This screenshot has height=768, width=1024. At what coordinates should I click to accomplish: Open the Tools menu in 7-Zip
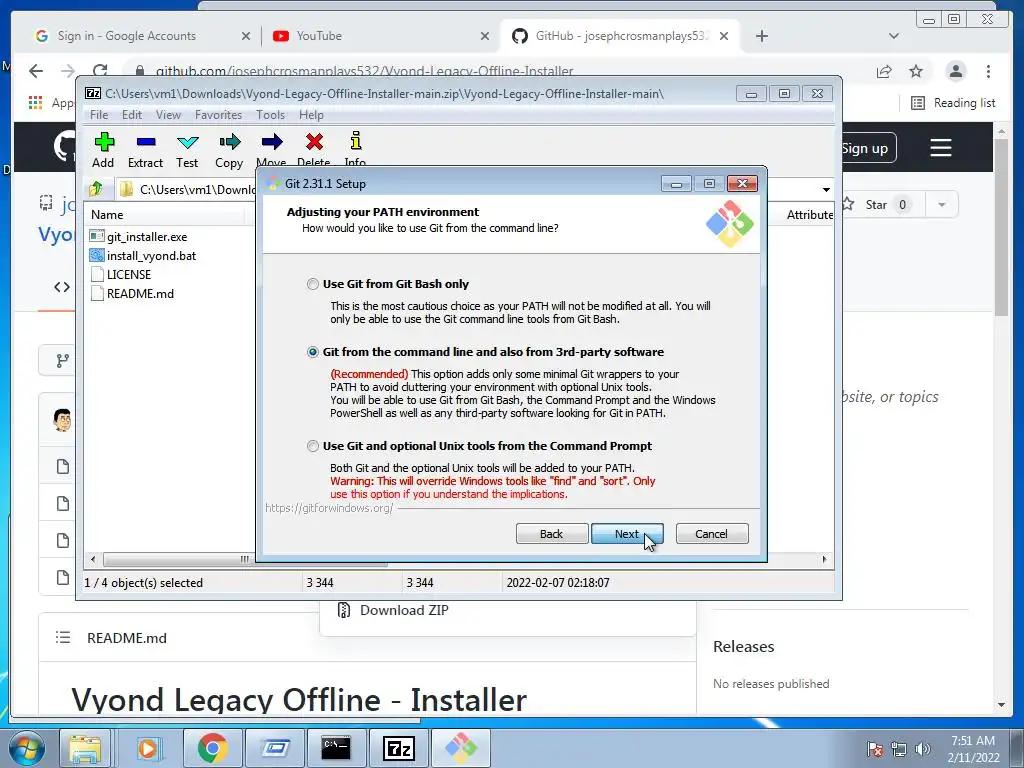tap(270, 115)
